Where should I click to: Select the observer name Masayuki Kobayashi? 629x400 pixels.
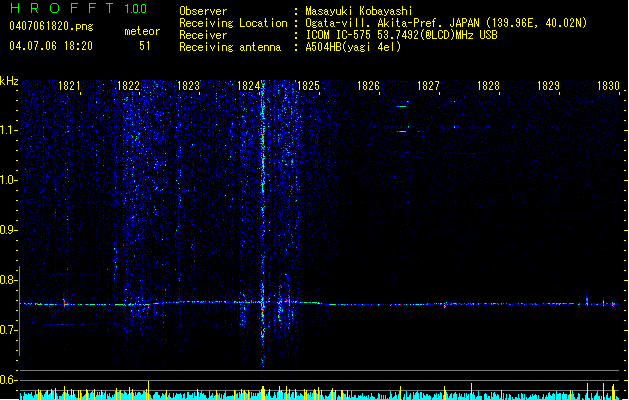coord(359,11)
